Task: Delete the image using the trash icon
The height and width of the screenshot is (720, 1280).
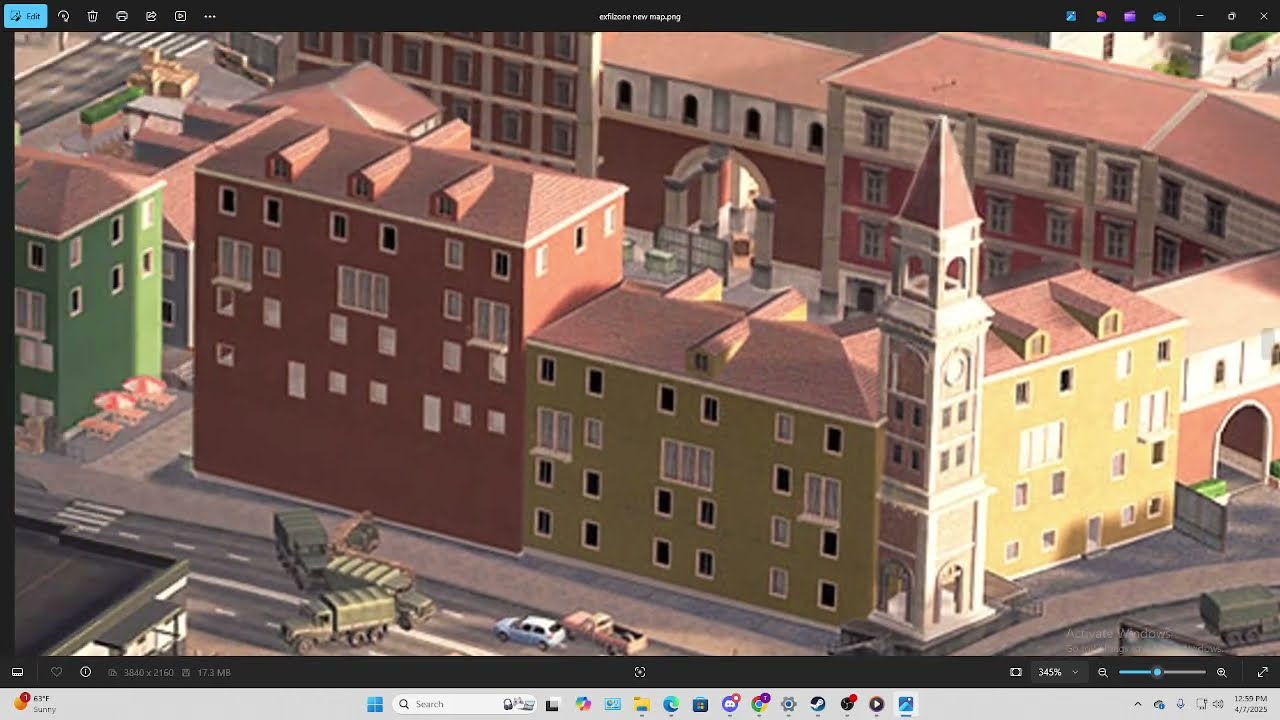Action: tap(93, 16)
